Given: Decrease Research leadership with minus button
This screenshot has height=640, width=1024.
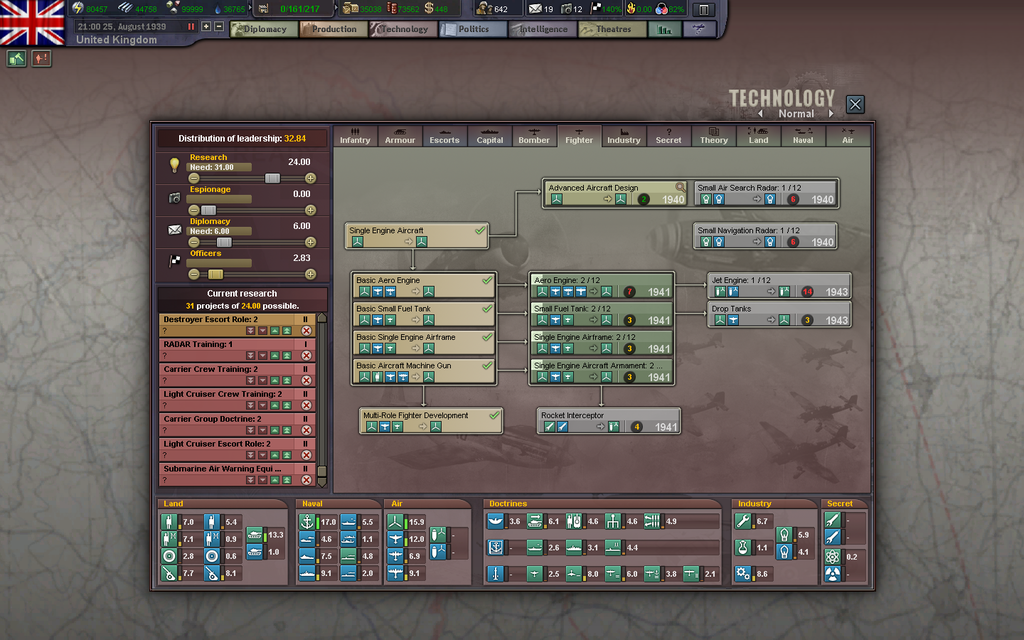Looking at the screenshot, I should click(194, 178).
